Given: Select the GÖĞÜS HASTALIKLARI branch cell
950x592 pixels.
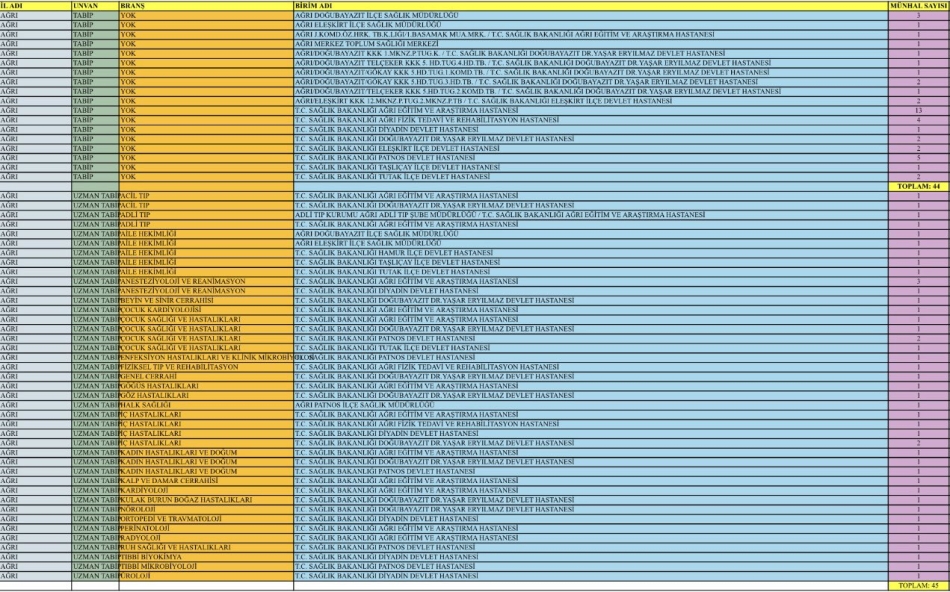Looking at the screenshot, I should 206,386.
